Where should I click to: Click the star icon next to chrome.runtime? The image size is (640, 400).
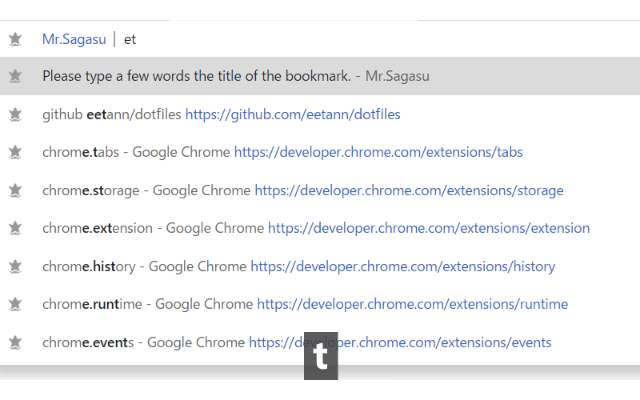pyautogui.click(x=15, y=304)
